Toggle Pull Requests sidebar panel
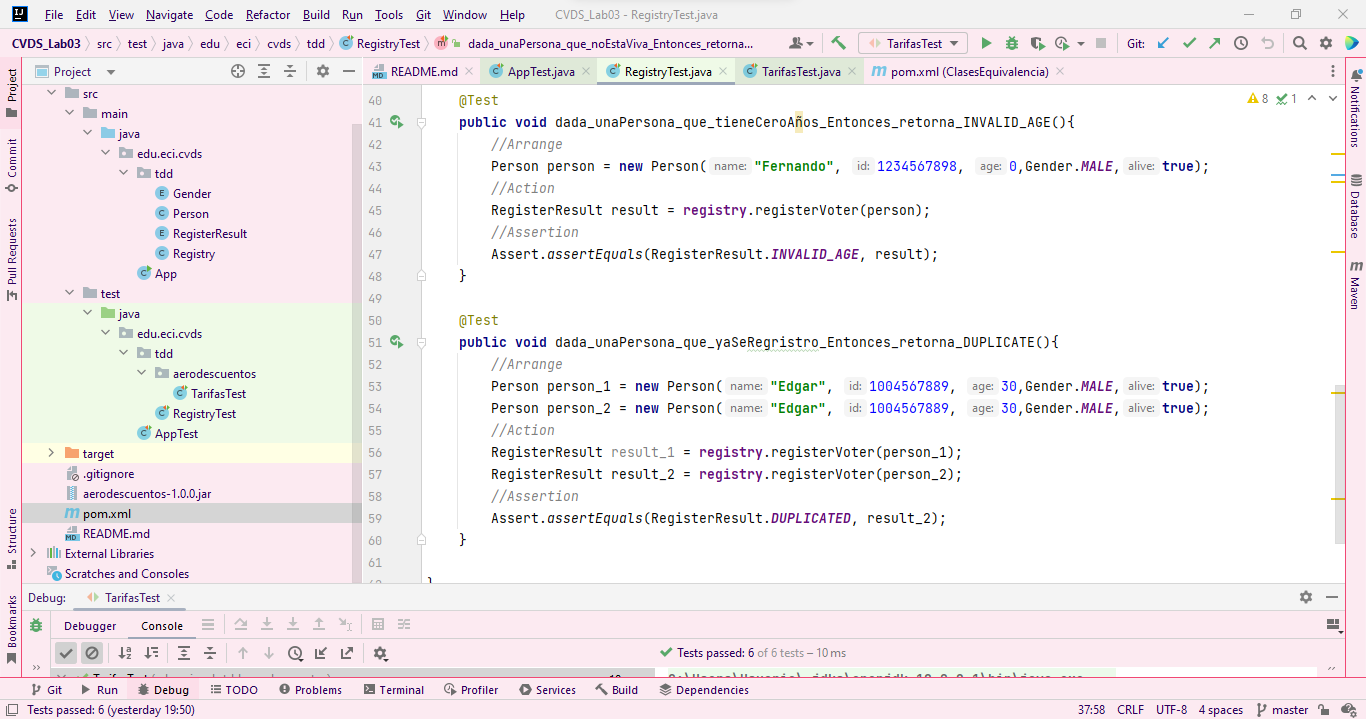This screenshot has height=719, width=1366. pyautogui.click(x=12, y=259)
